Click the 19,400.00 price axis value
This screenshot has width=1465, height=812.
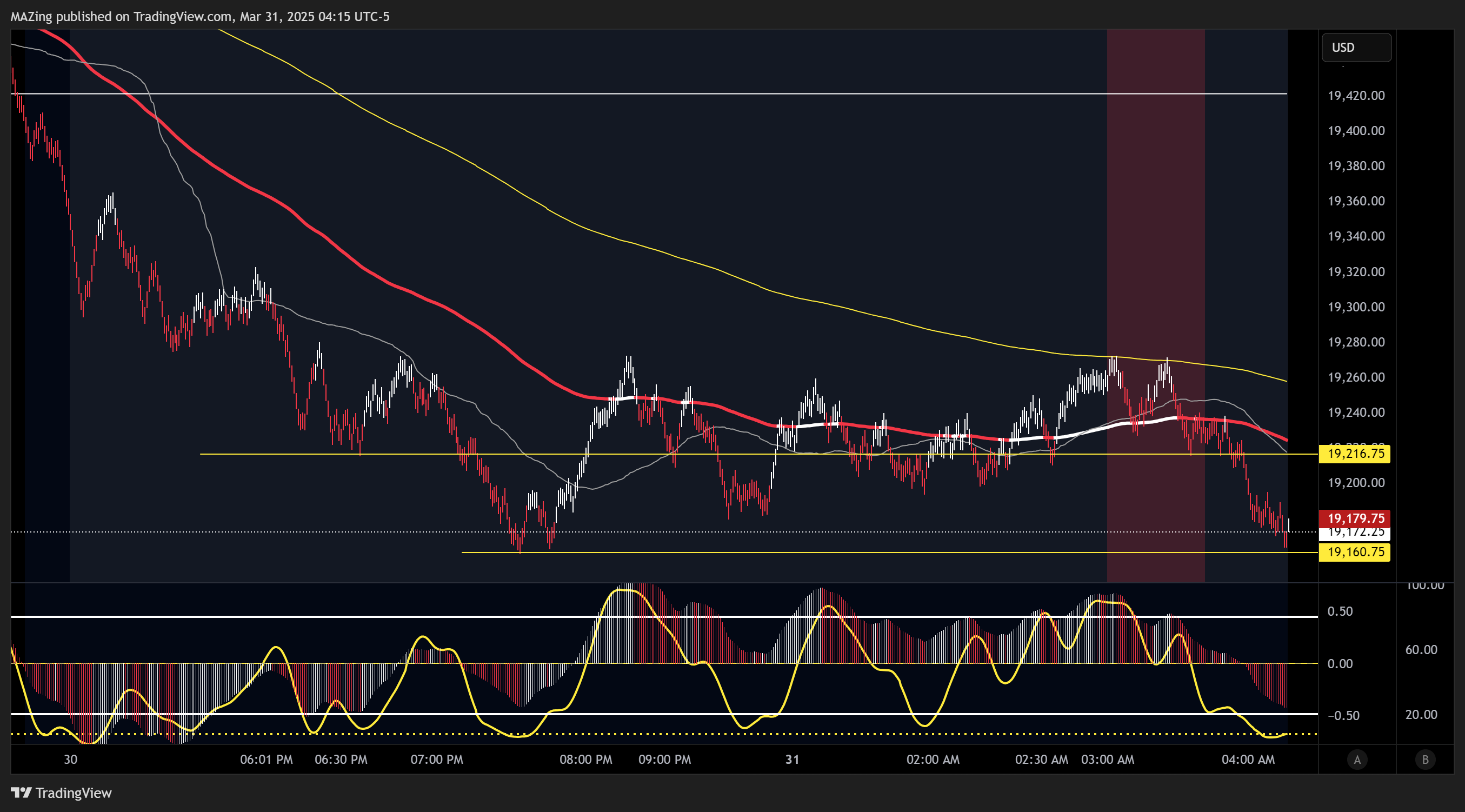coord(1356,131)
